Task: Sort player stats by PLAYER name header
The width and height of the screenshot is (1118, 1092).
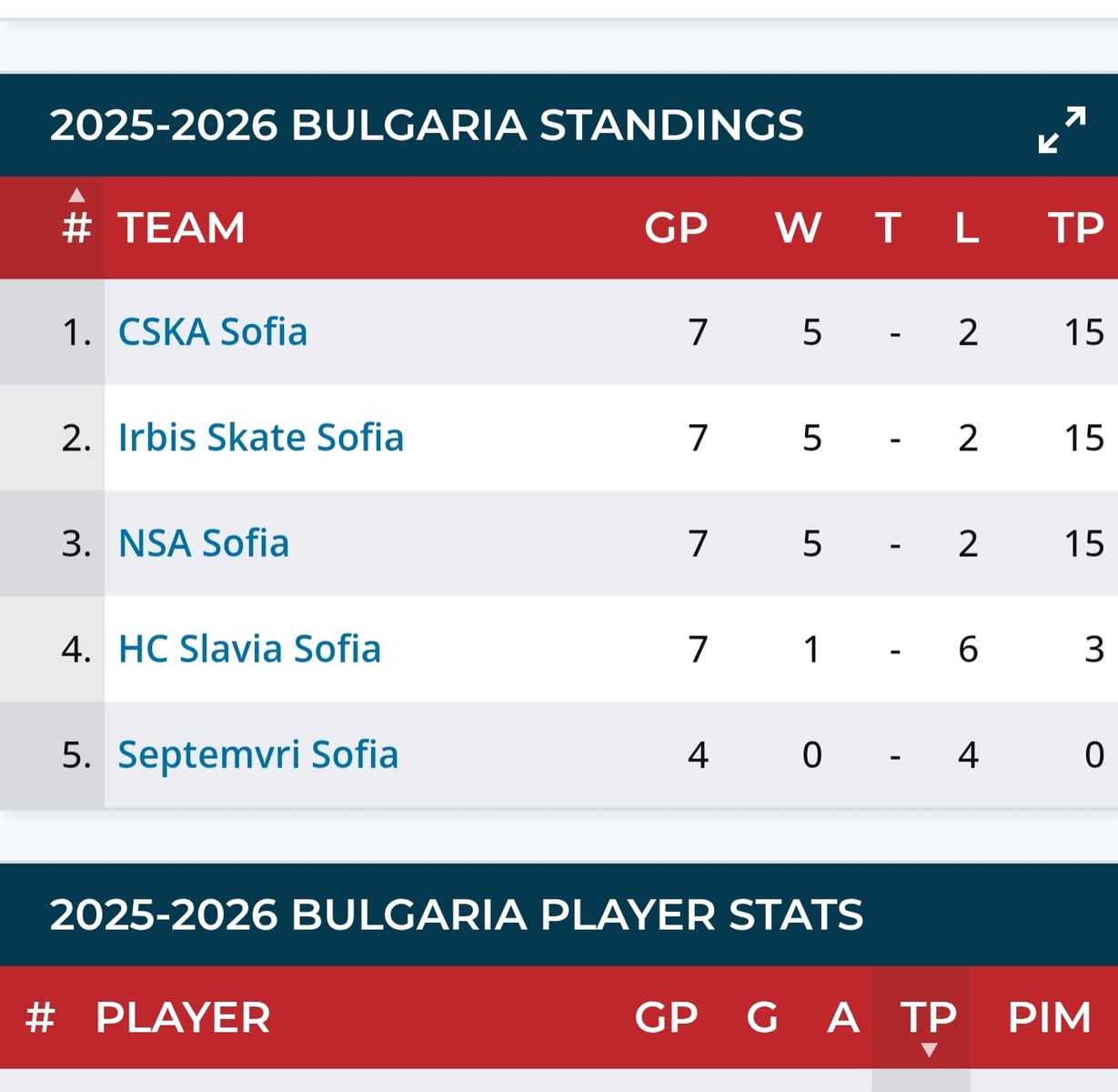Action: click(x=183, y=1017)
